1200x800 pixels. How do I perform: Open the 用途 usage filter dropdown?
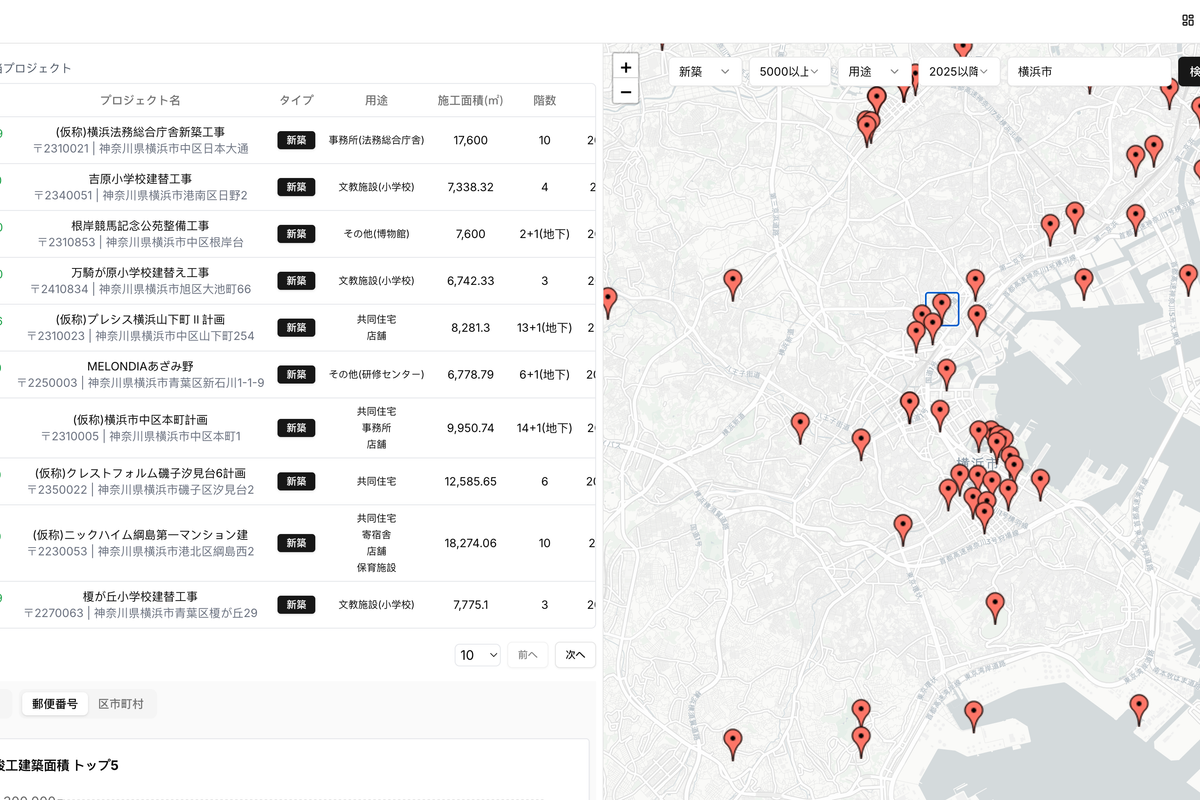(874, 71)
